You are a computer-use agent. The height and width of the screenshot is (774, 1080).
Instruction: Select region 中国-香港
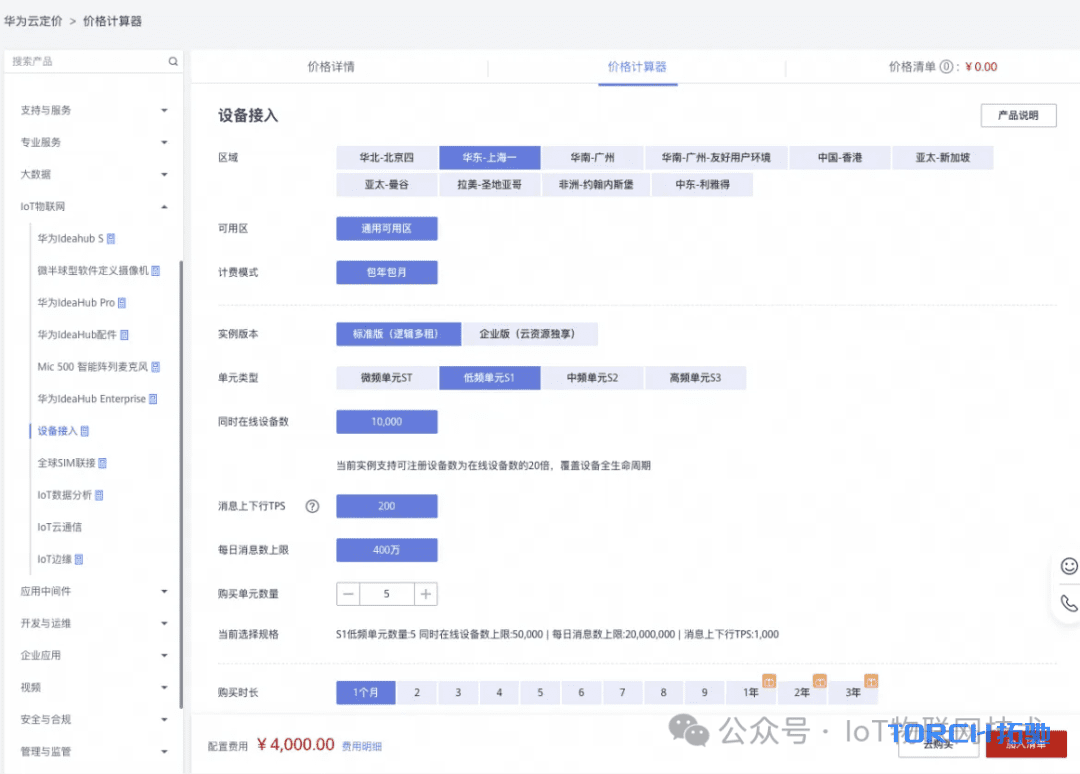pos(840,158)
